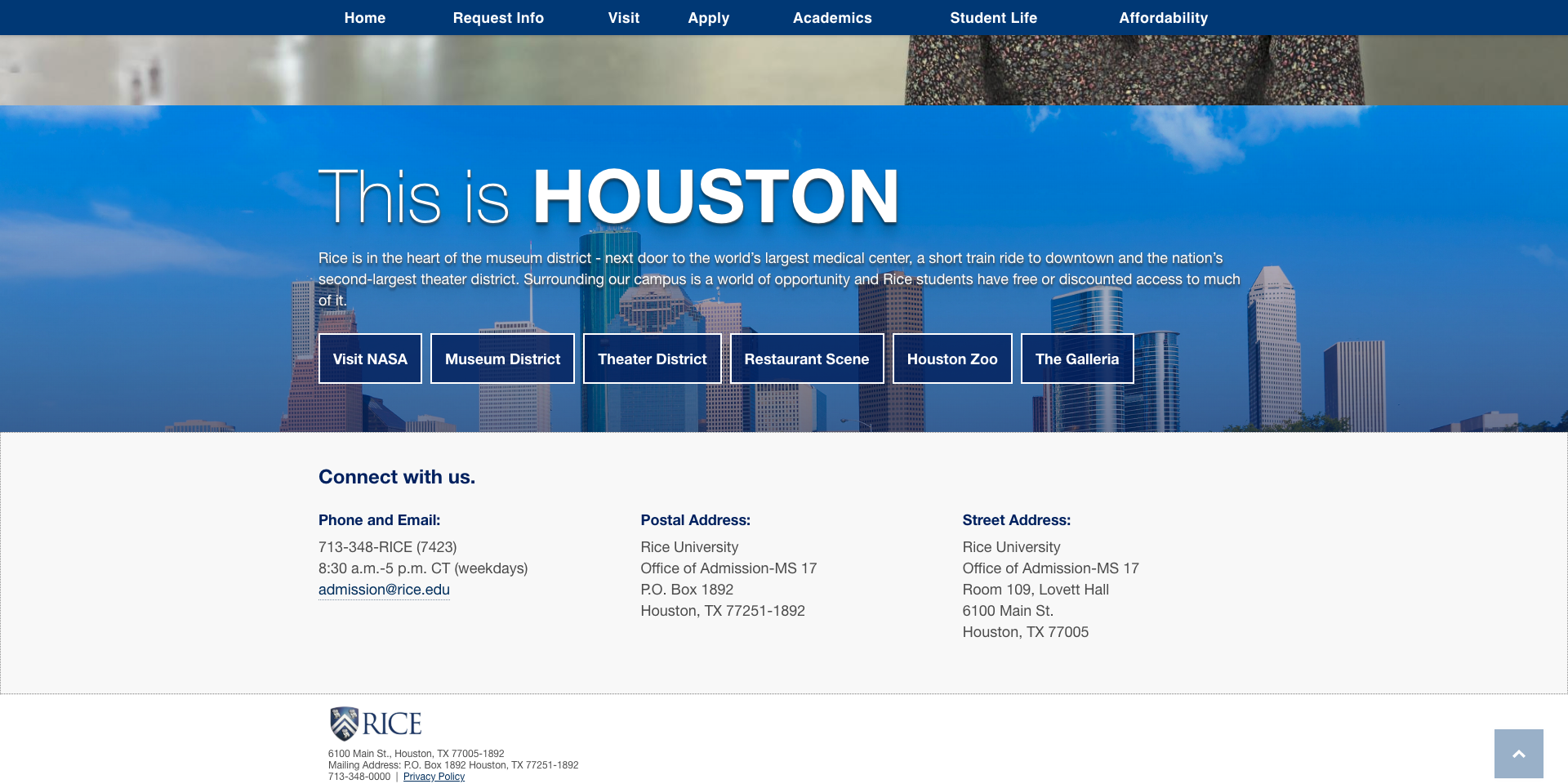Click the 'Street Address:' heading
Viewport: 1568px width, 784px height.
tap(1016, 520)
